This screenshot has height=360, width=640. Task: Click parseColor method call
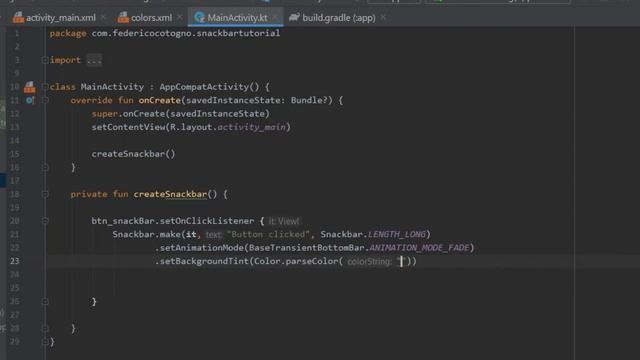click(312, 261)
